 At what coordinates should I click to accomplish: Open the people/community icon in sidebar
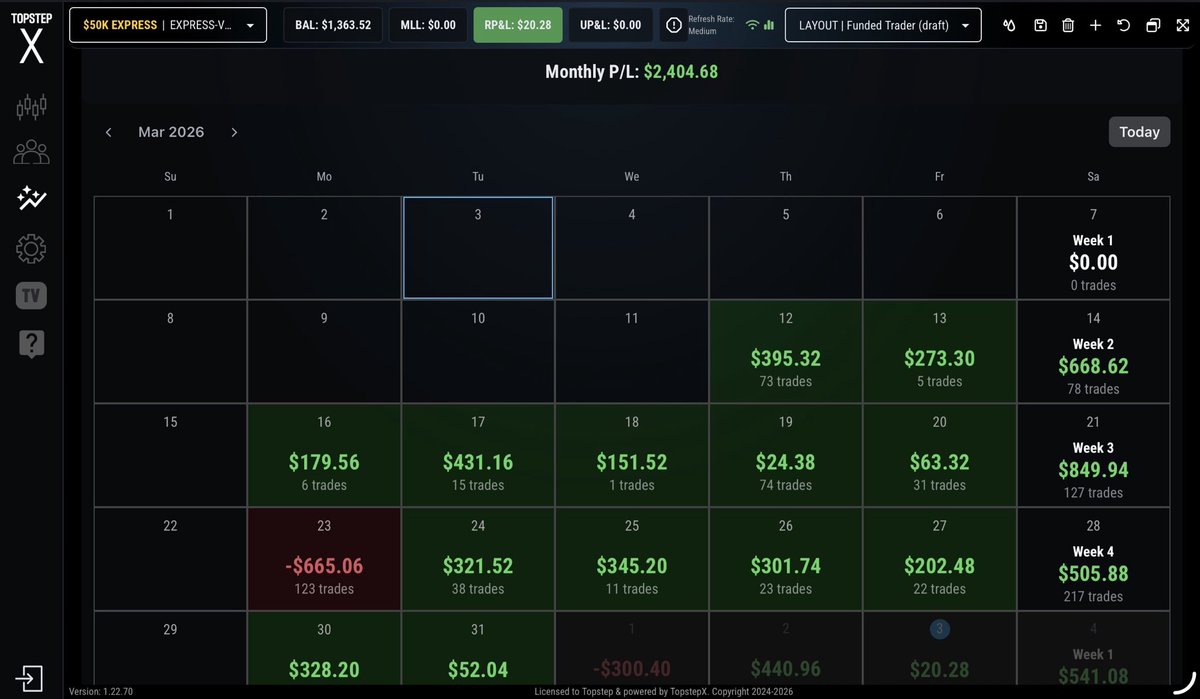32,152
